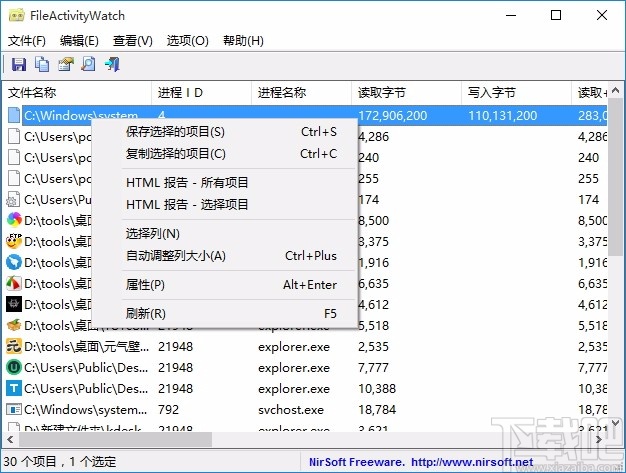Open the 帮助(H) menu

coord(243,40)
